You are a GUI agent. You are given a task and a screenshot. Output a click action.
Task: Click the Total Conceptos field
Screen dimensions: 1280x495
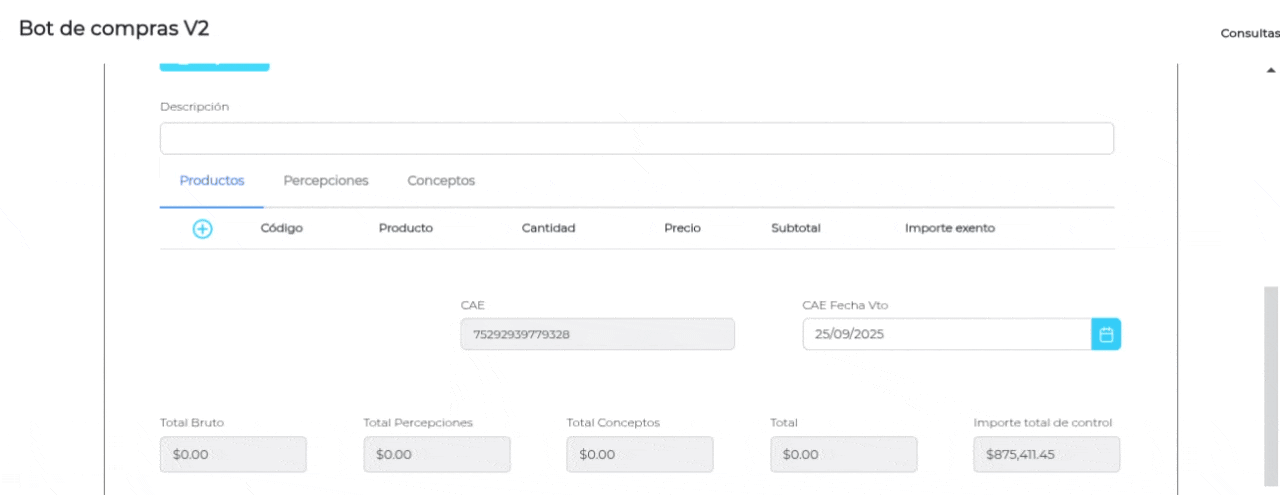coord(640,455)
